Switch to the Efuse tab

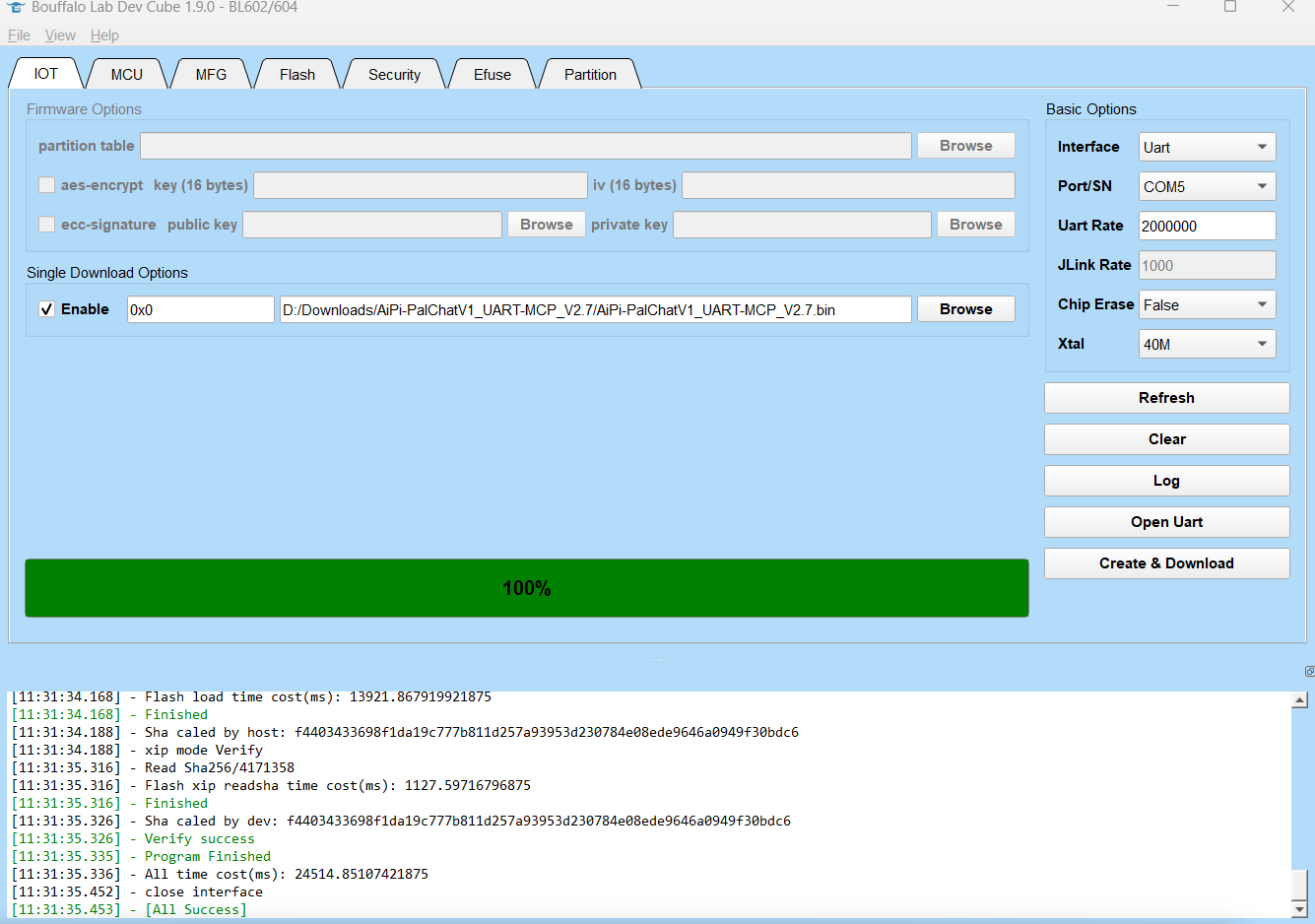coord(492,75)
